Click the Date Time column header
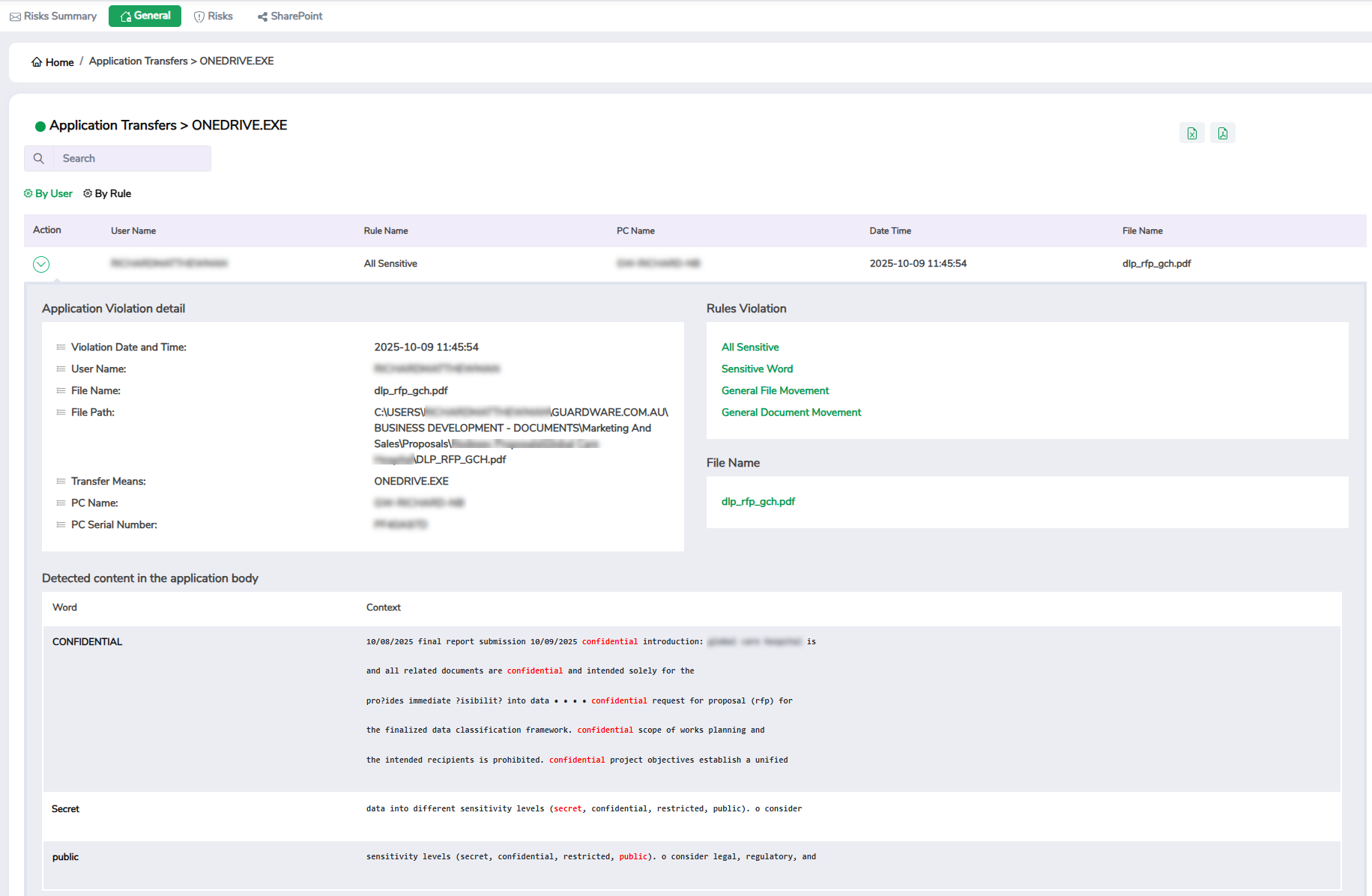This screenshot has height=896, width=1372. 890,231
